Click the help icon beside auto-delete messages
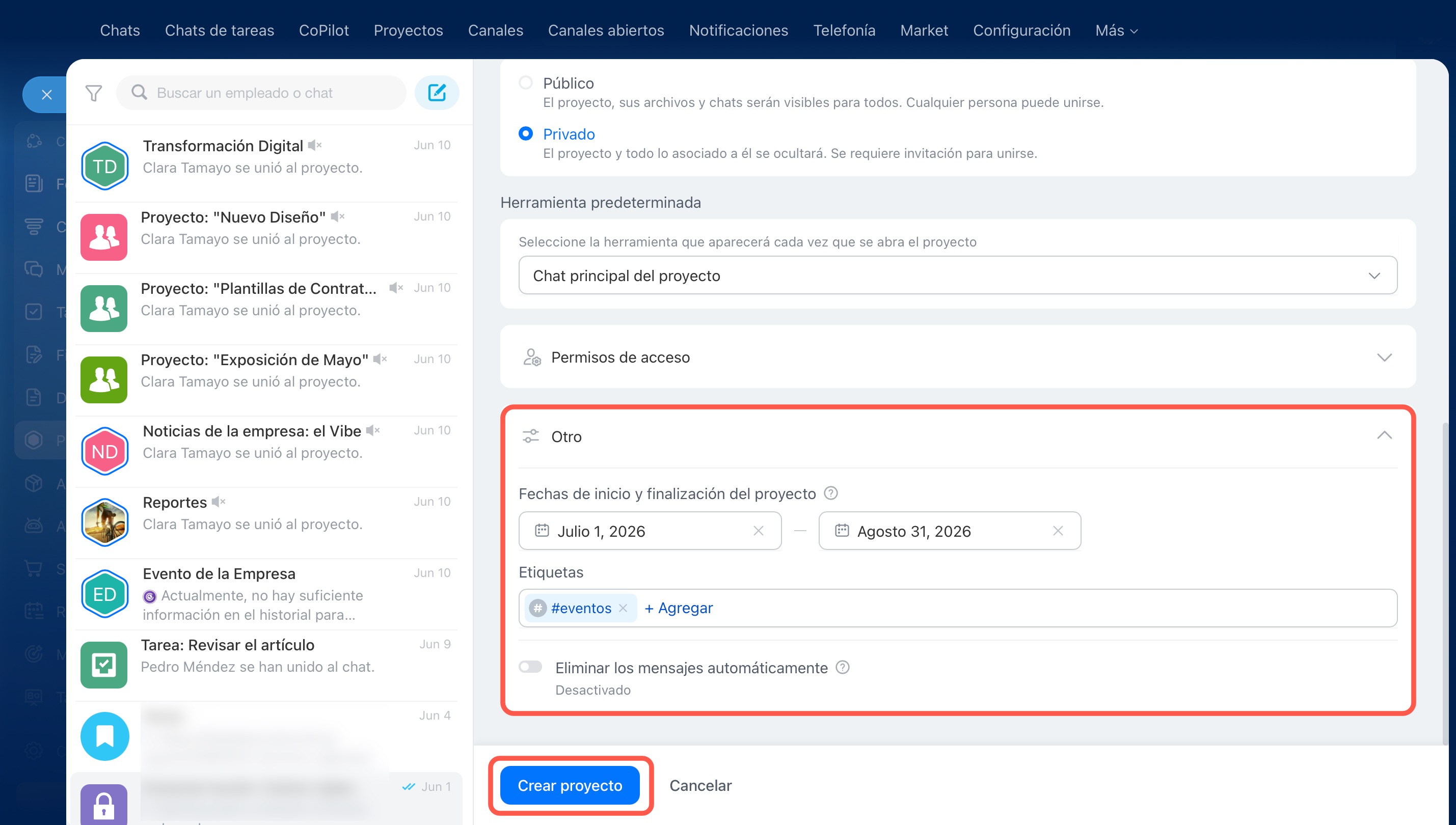This screenshot has width=1456, height=825. (843, 668)
